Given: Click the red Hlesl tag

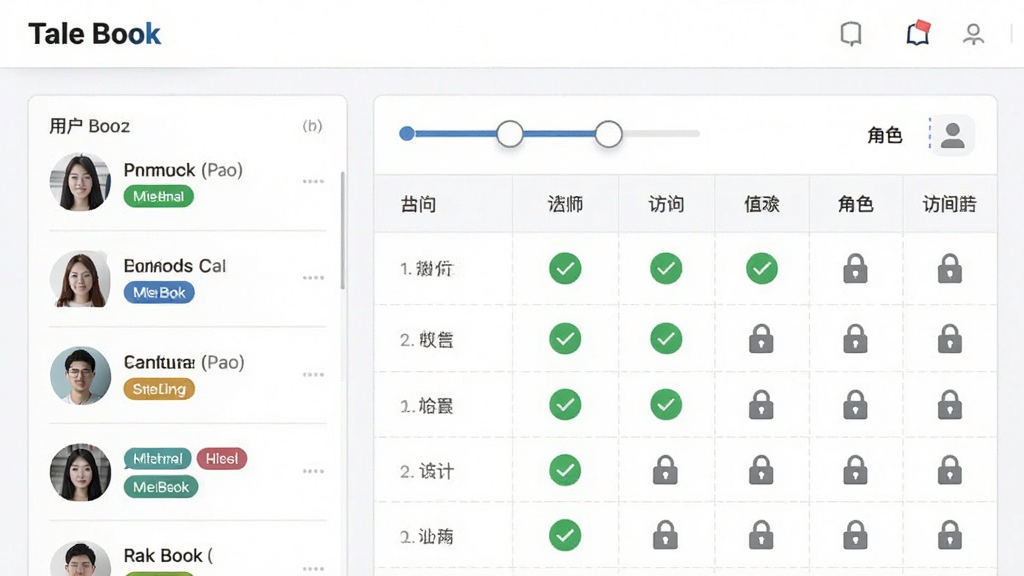Looking at the screenshot, I should [222, 459].
